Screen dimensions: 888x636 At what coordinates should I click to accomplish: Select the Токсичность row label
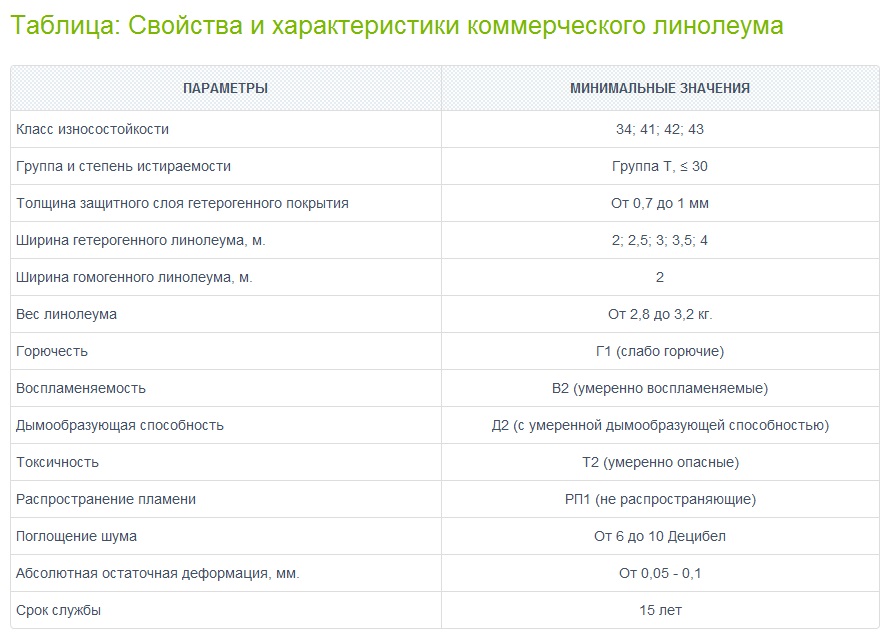[x=57, y=463]
